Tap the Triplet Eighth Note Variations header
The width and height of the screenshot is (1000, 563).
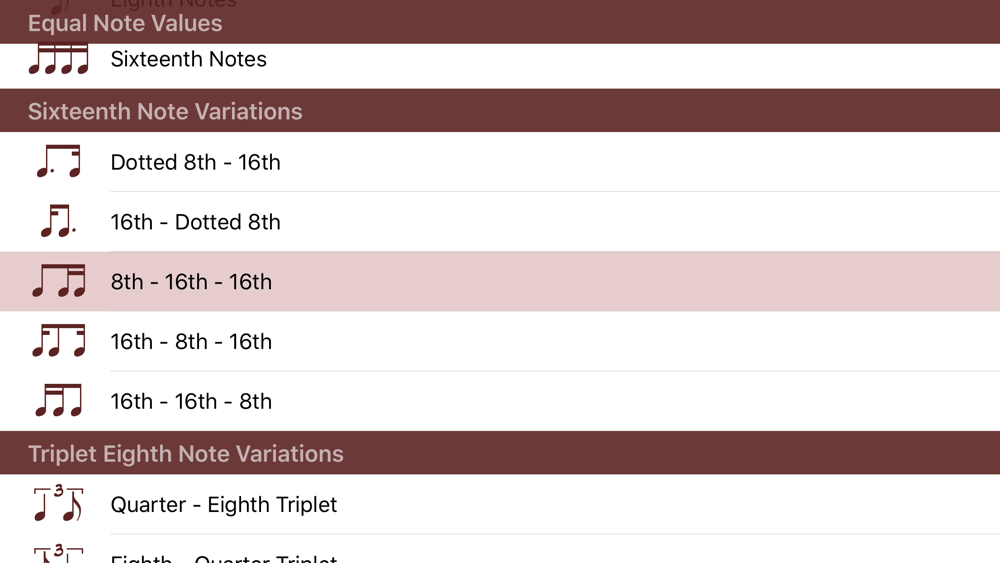tap(500, 453)
